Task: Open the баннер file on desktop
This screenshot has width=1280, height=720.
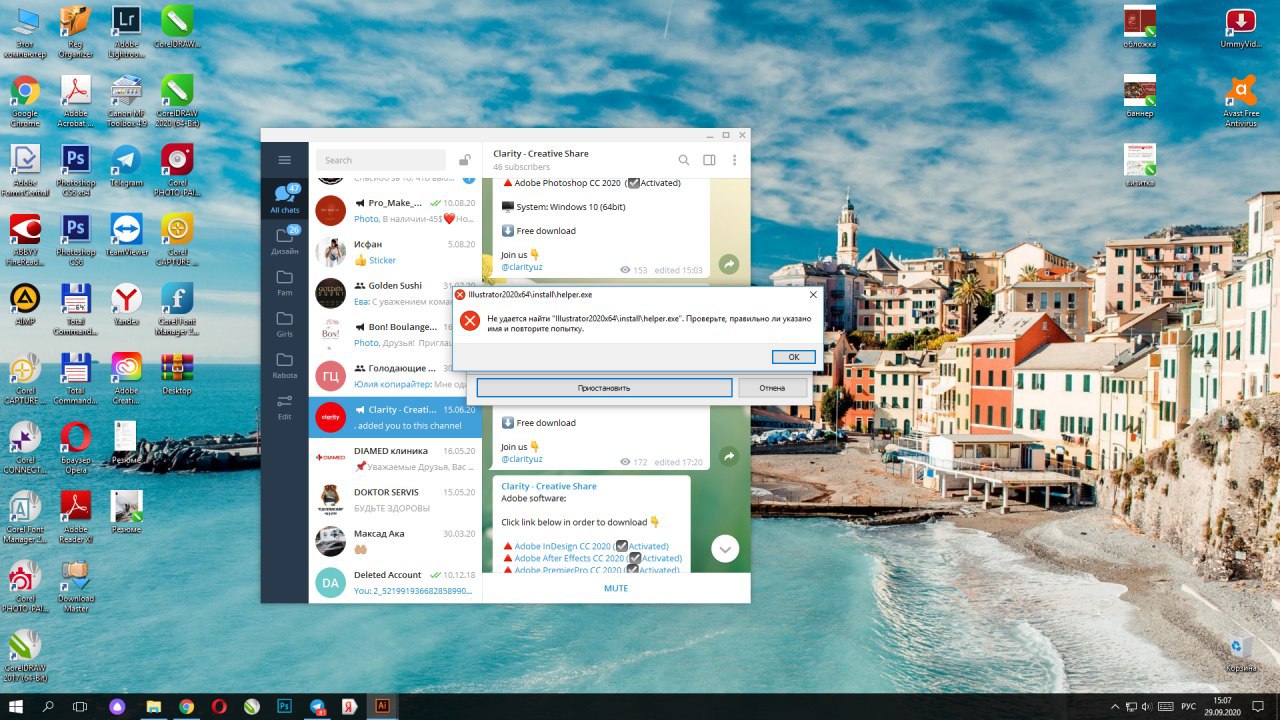Action: [x=1140, y=97]
